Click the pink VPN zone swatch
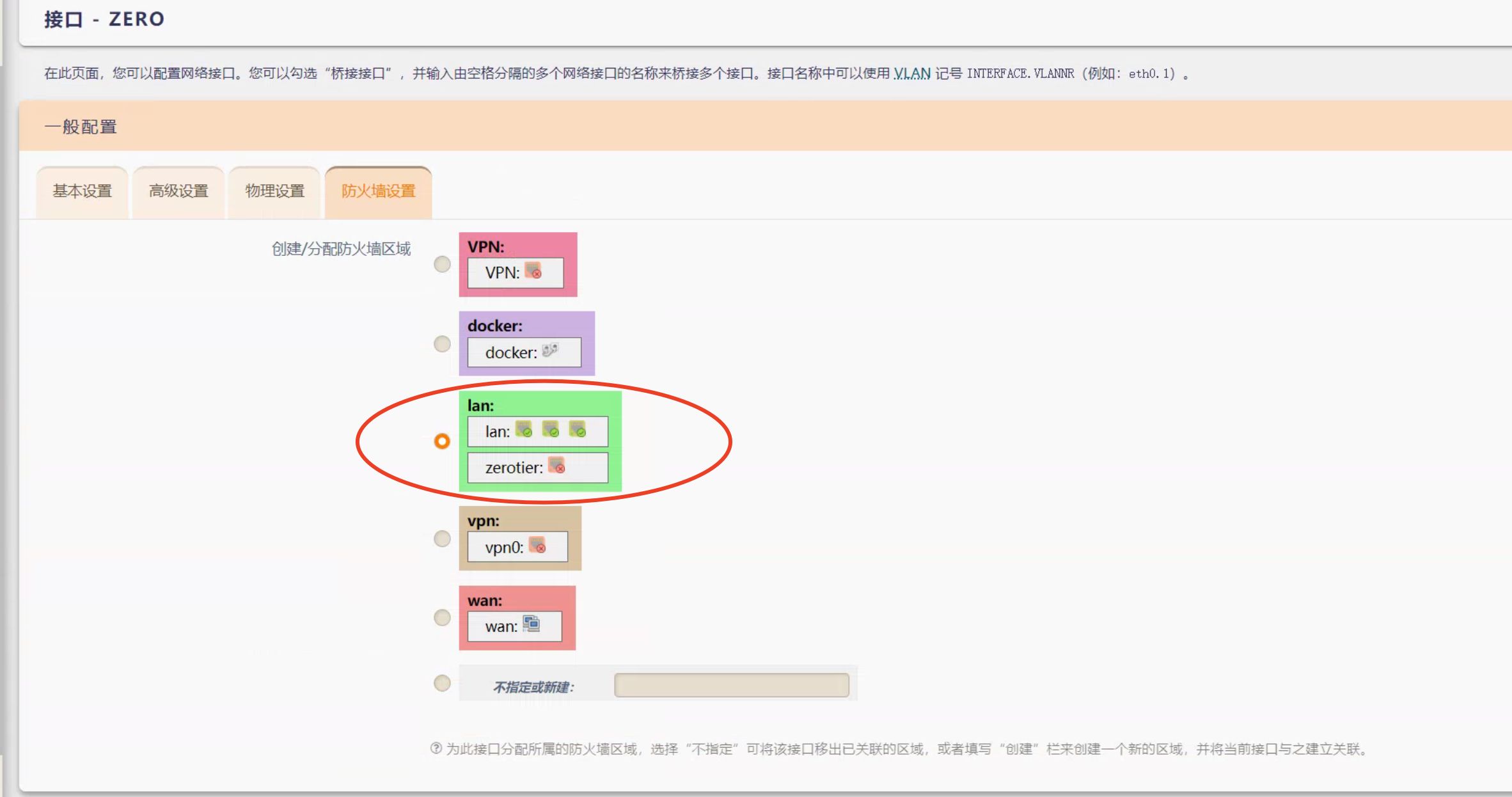1512x797 pixels. coord(518,265)
